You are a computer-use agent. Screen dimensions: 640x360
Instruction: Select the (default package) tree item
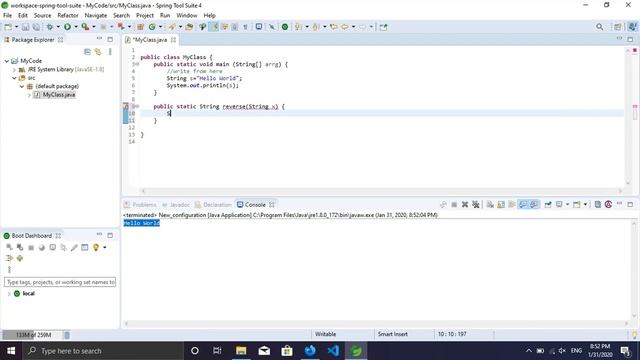[57, 86]
